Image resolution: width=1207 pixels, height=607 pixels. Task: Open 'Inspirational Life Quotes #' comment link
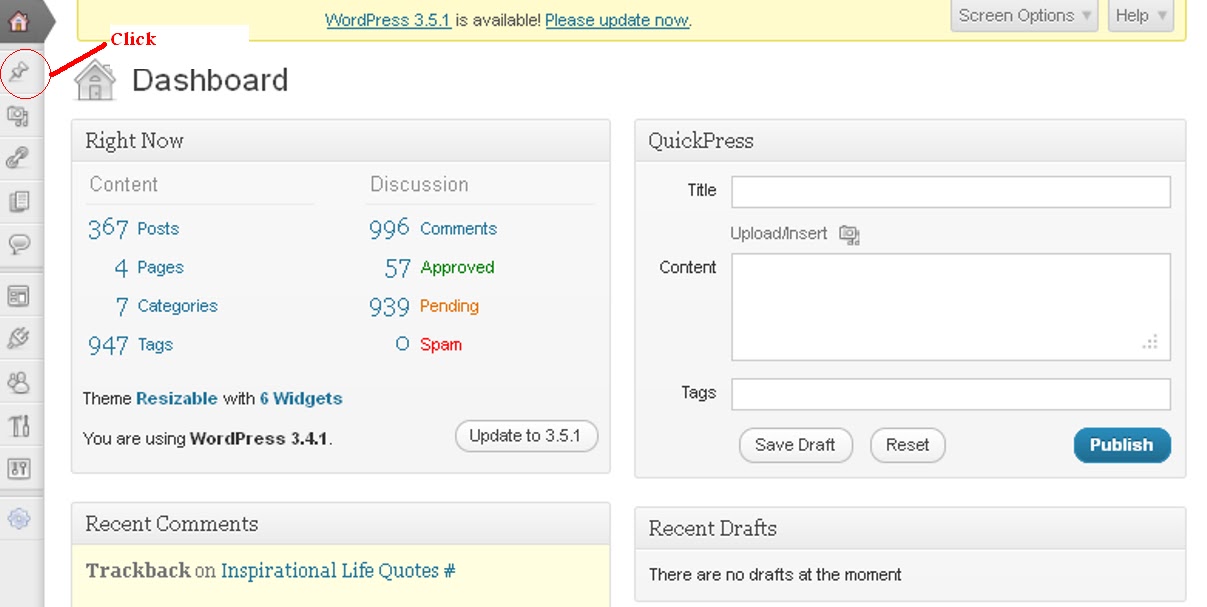click(x=338, y=571)
